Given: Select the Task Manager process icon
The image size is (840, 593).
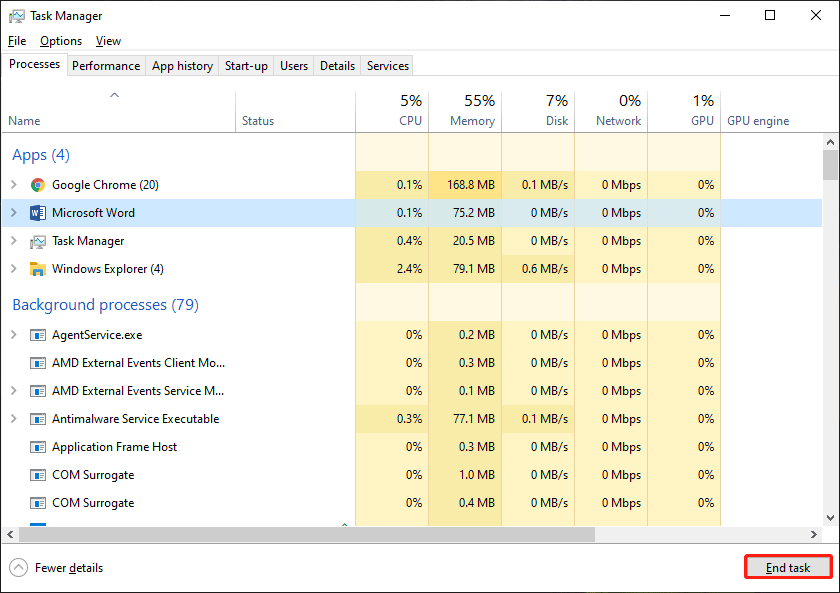Looking at the screenshot, I should pyautogui.click(x=38, y=242).
